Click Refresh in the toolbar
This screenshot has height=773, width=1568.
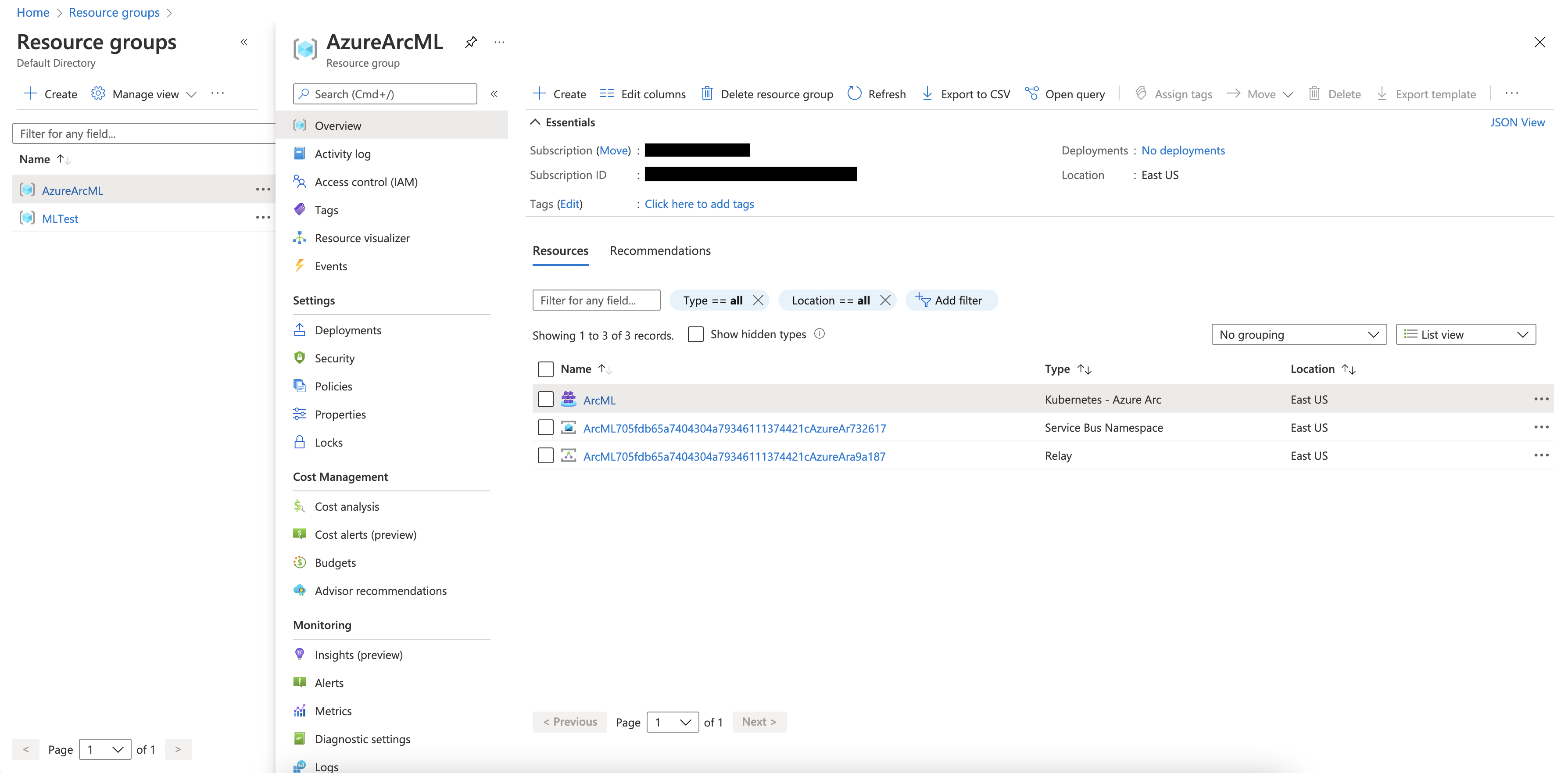coord(877,94)
